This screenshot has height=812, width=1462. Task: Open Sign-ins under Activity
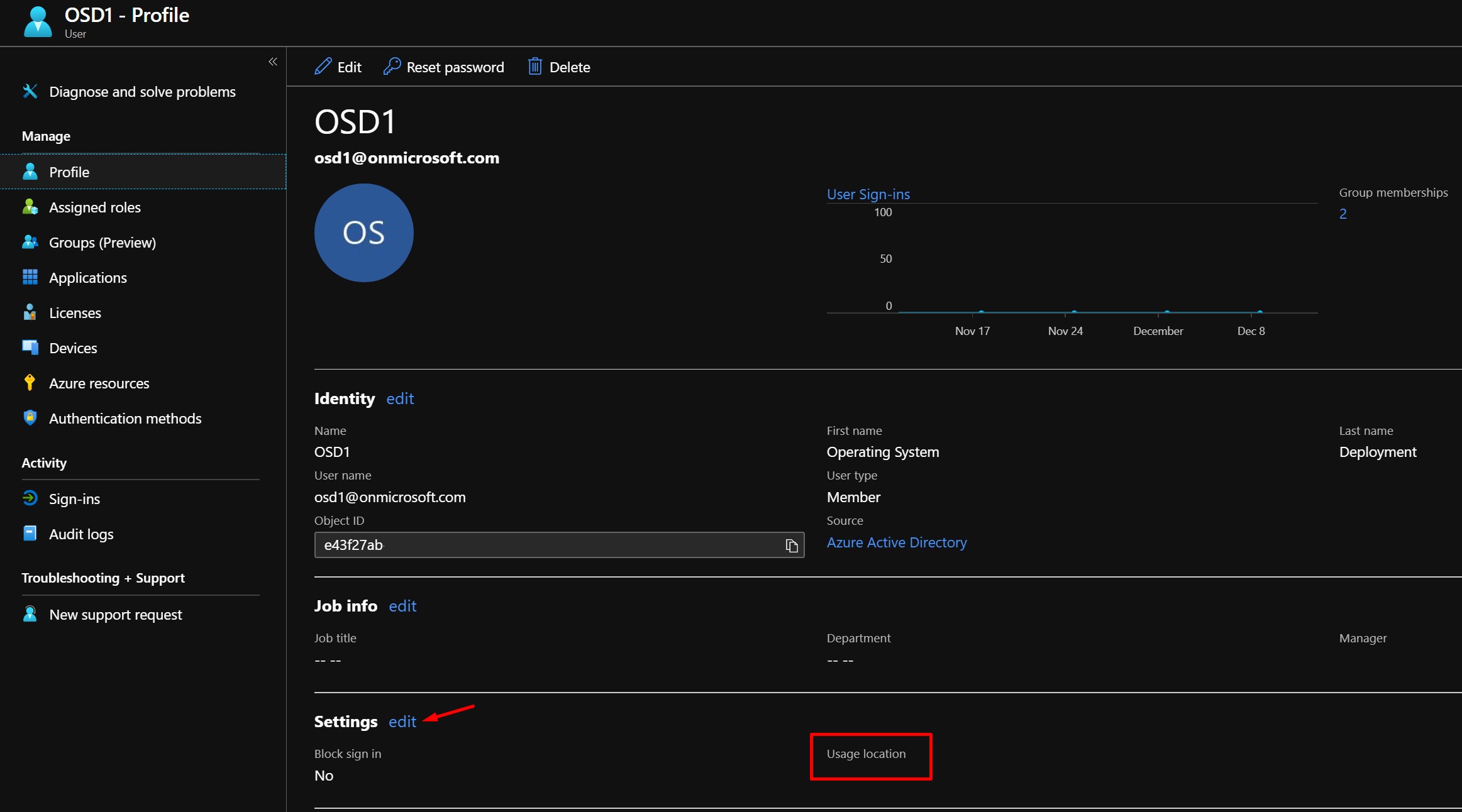[x=74, y=498]
